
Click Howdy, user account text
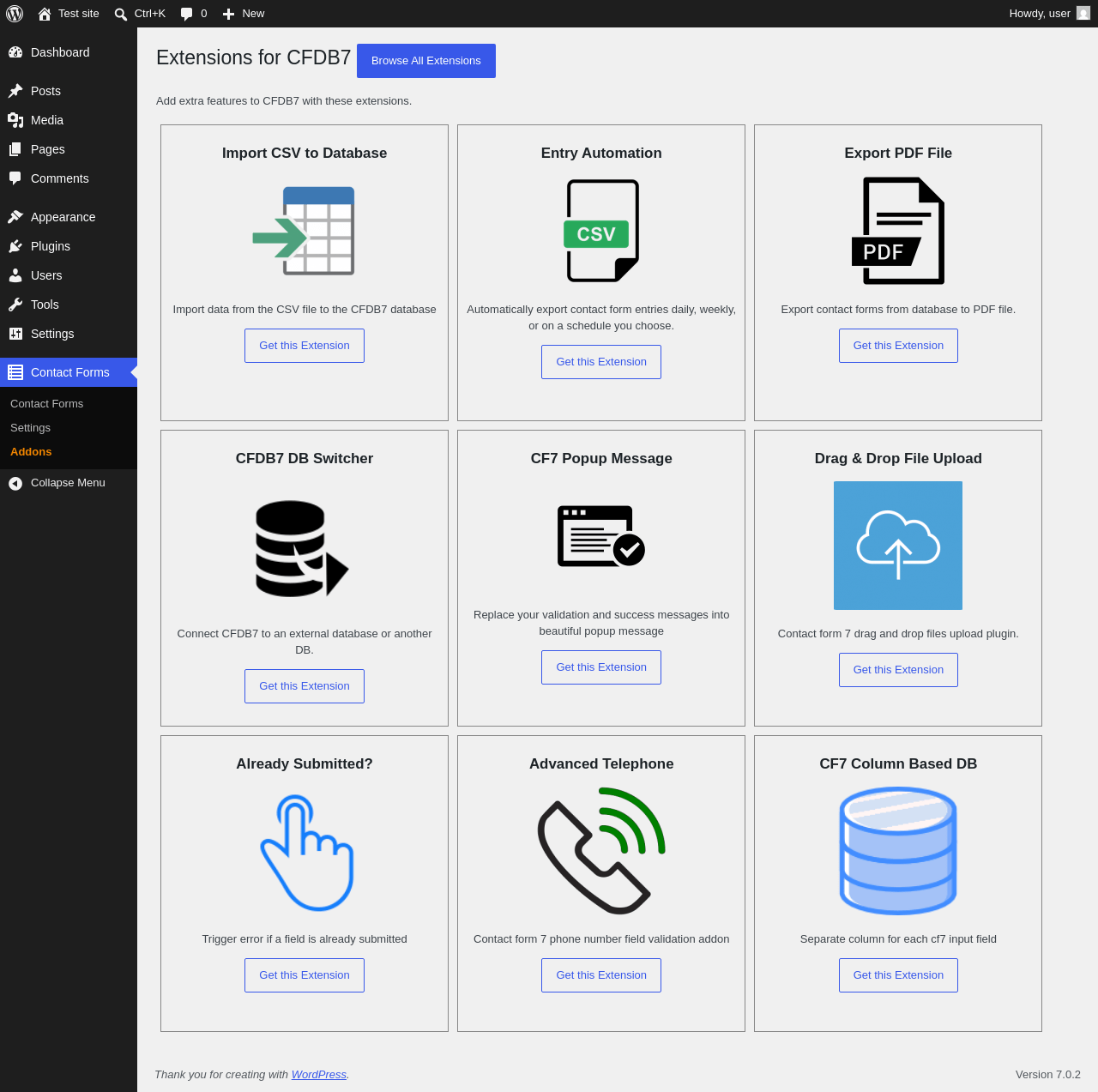(1040, 14)
